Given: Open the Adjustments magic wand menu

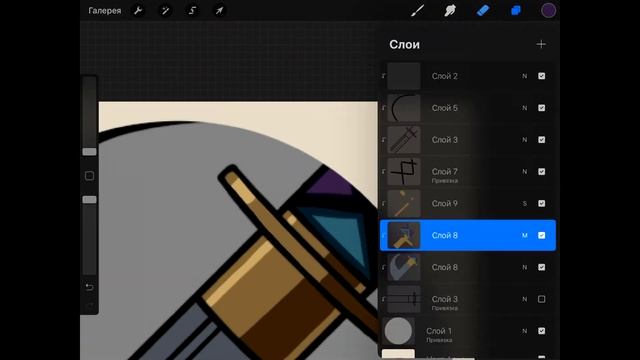Looking at the screenshot, I should pyautogui.click(x=165, y=11).
